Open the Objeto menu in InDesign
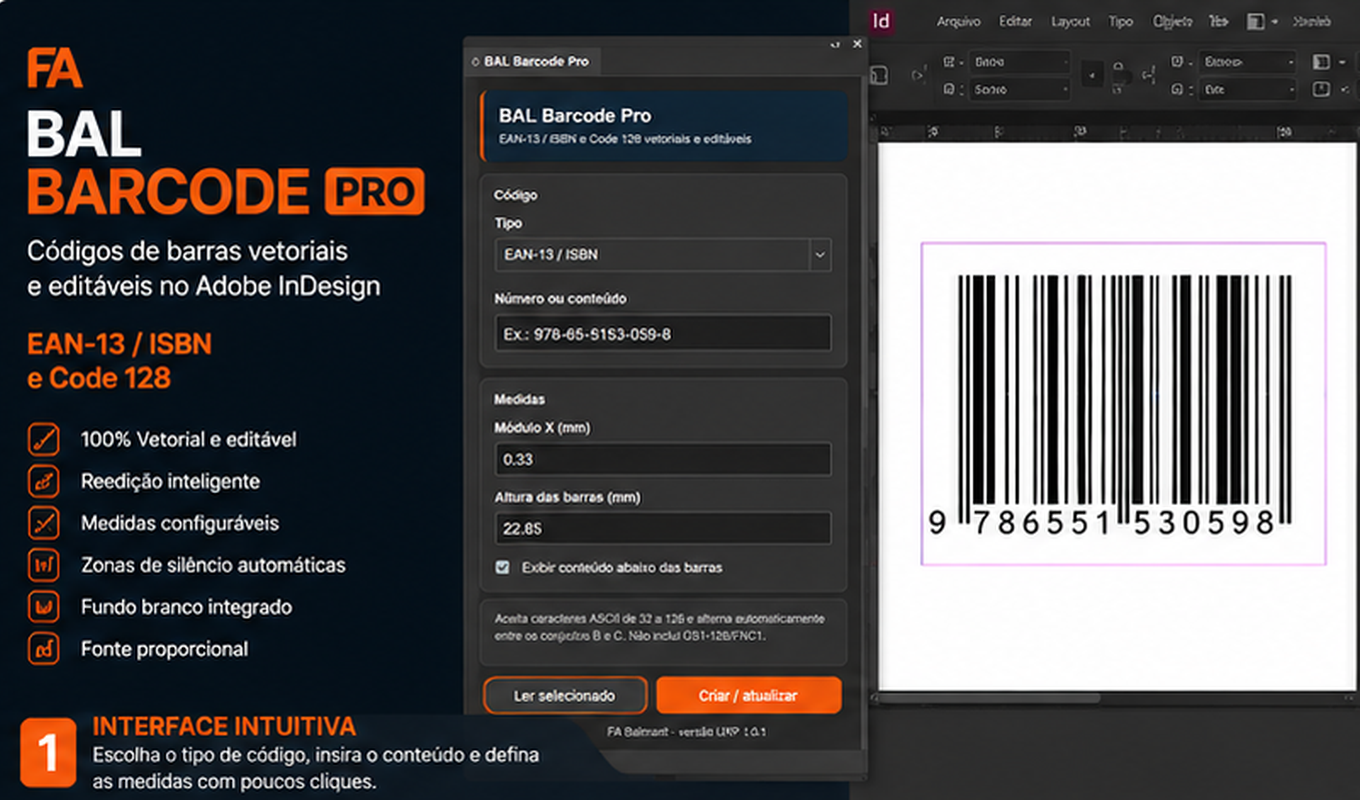1360x800 pixels. [x=1173, y=21]
